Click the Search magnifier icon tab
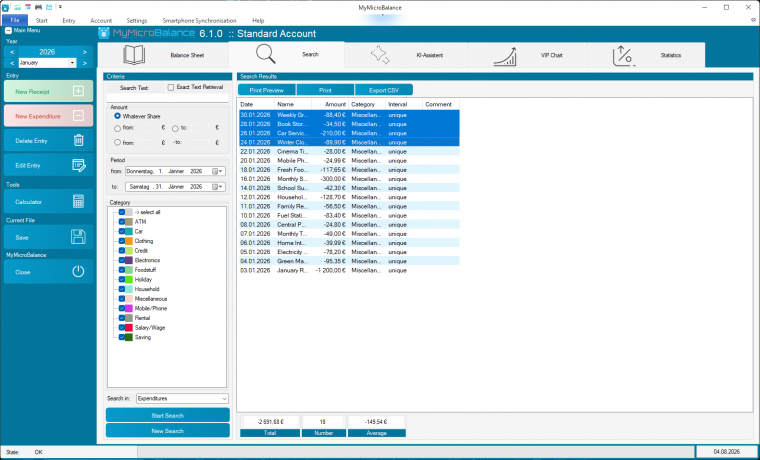 pyautogui.click(x=266, y=54)
